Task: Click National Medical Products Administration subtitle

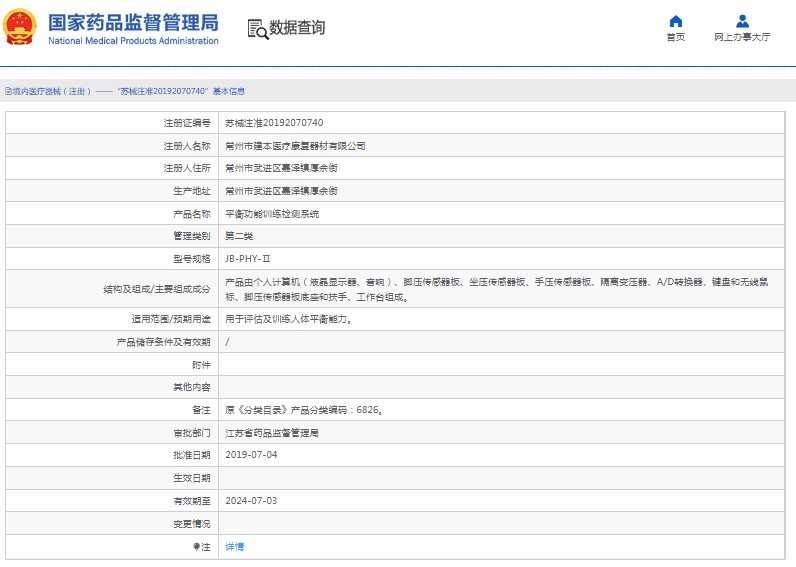Action: pyautogui.click(x=134, y=41)
